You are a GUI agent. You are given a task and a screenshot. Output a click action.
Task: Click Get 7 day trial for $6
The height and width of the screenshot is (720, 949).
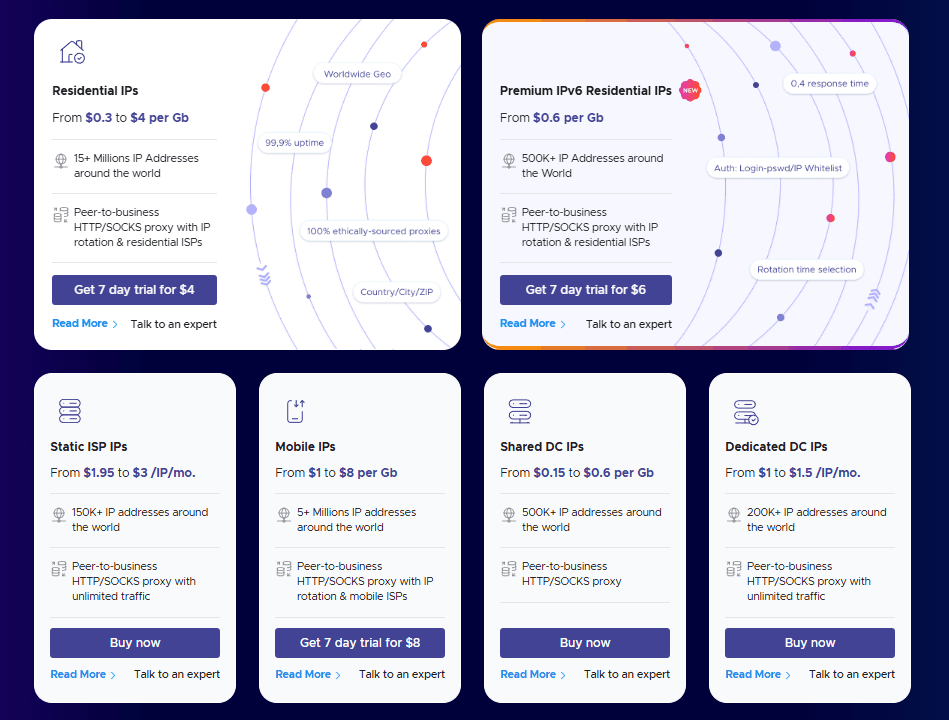[x=585, y=289]
